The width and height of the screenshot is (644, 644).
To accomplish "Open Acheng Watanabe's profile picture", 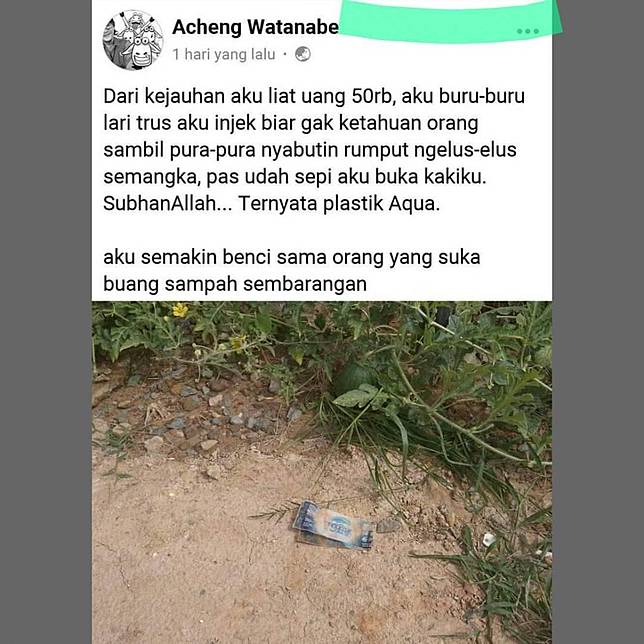I will click(133, 40).
